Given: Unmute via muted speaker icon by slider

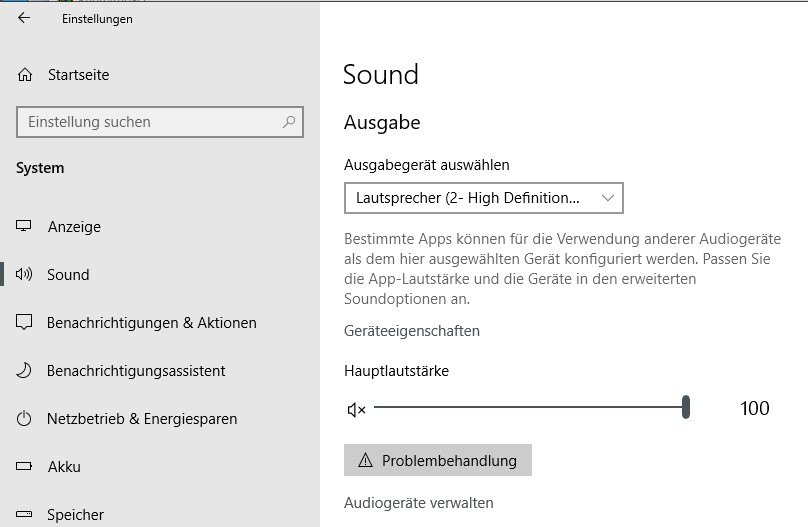Looking at the screenshot, I should pyautogui.click(x=356, y=410).
